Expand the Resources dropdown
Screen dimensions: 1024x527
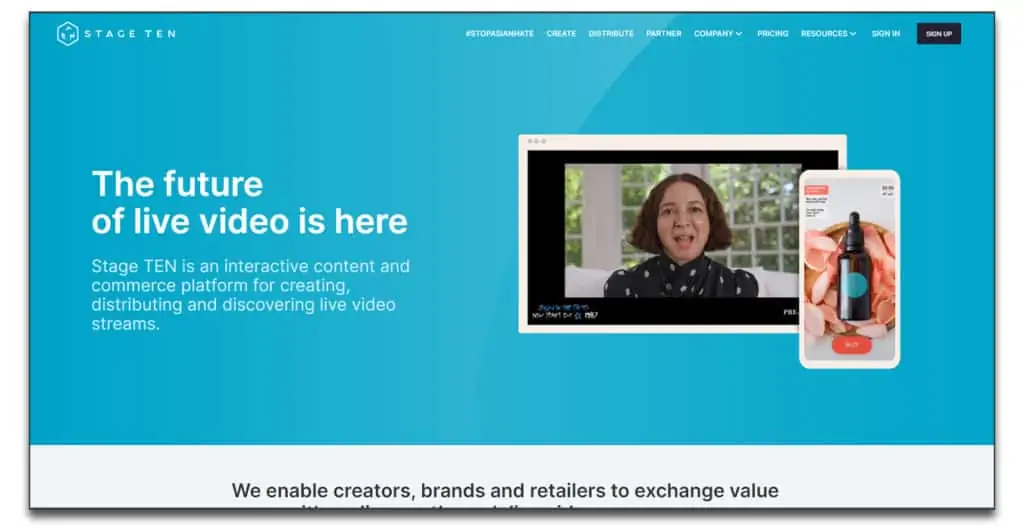828,33
